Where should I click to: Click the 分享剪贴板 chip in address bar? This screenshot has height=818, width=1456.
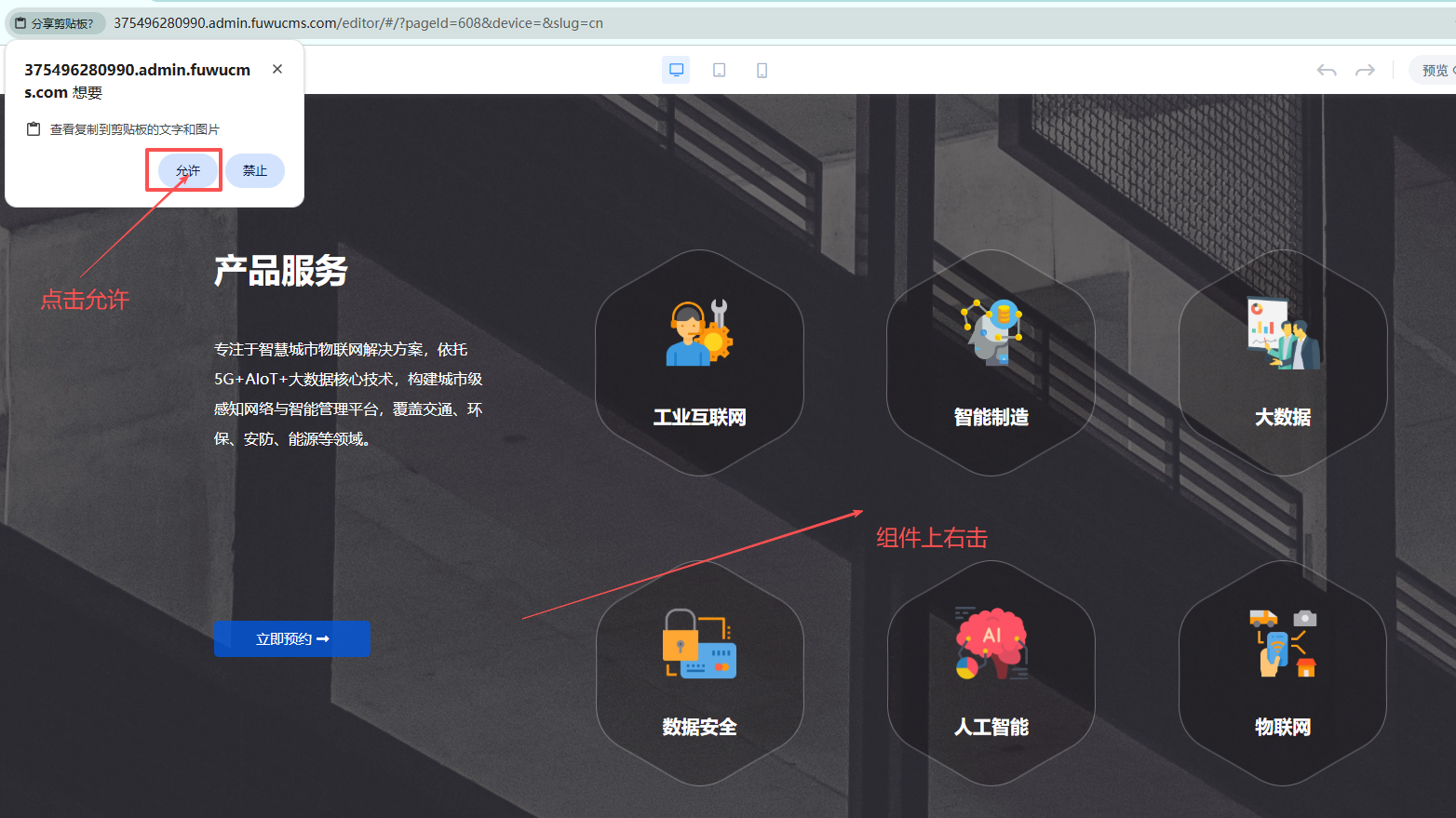click(x=55, y=23)
